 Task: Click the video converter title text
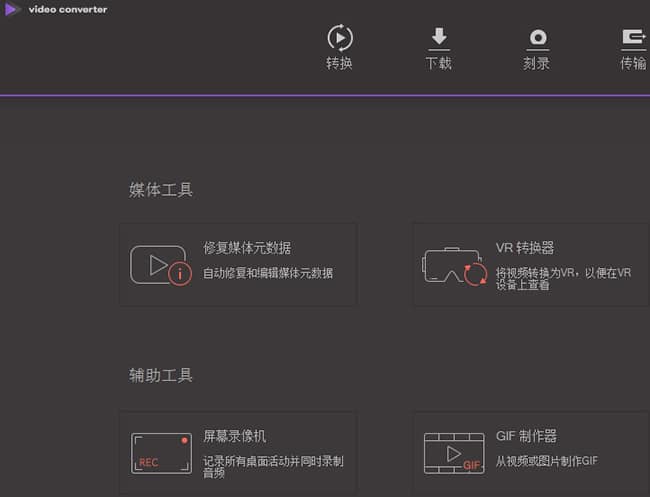pyautogui.click(x=68, y=9)
